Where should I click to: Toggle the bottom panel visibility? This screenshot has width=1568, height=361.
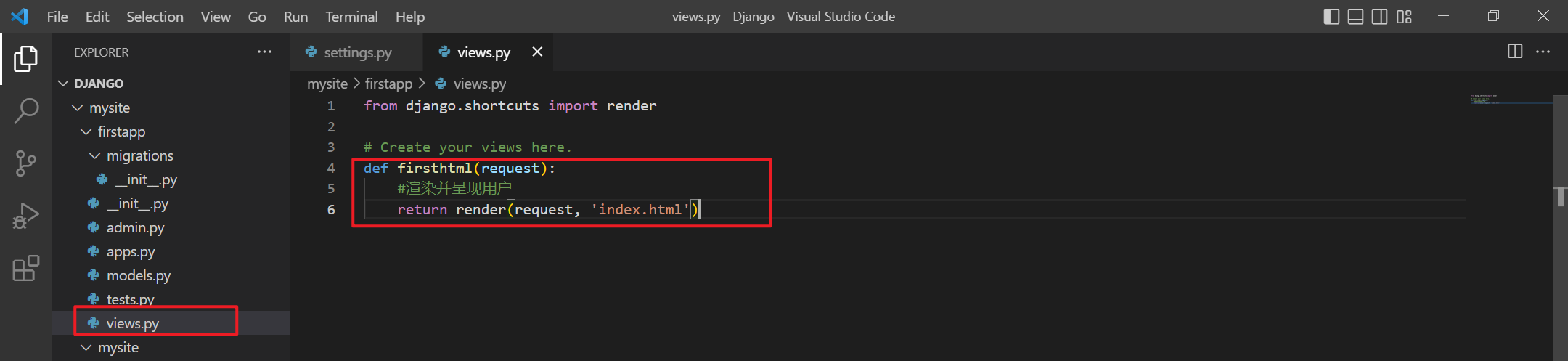[x=1355, y=17]
